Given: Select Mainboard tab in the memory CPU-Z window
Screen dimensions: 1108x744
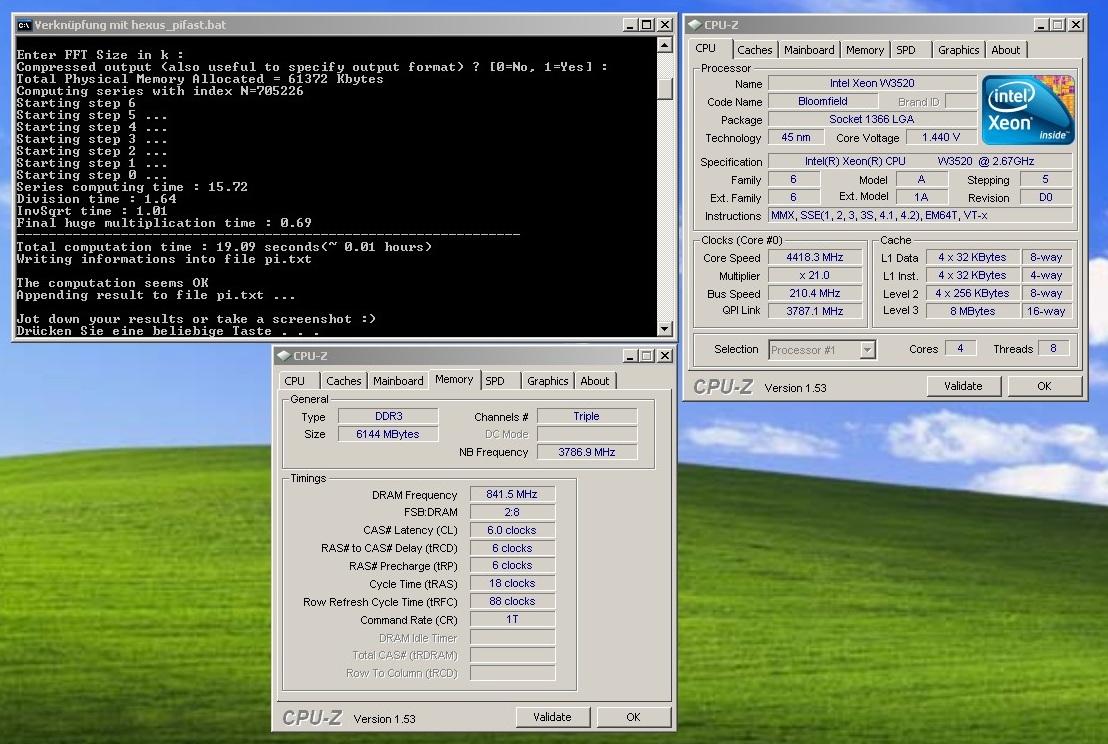Looking at the screenshot, I should click(398, 381).
